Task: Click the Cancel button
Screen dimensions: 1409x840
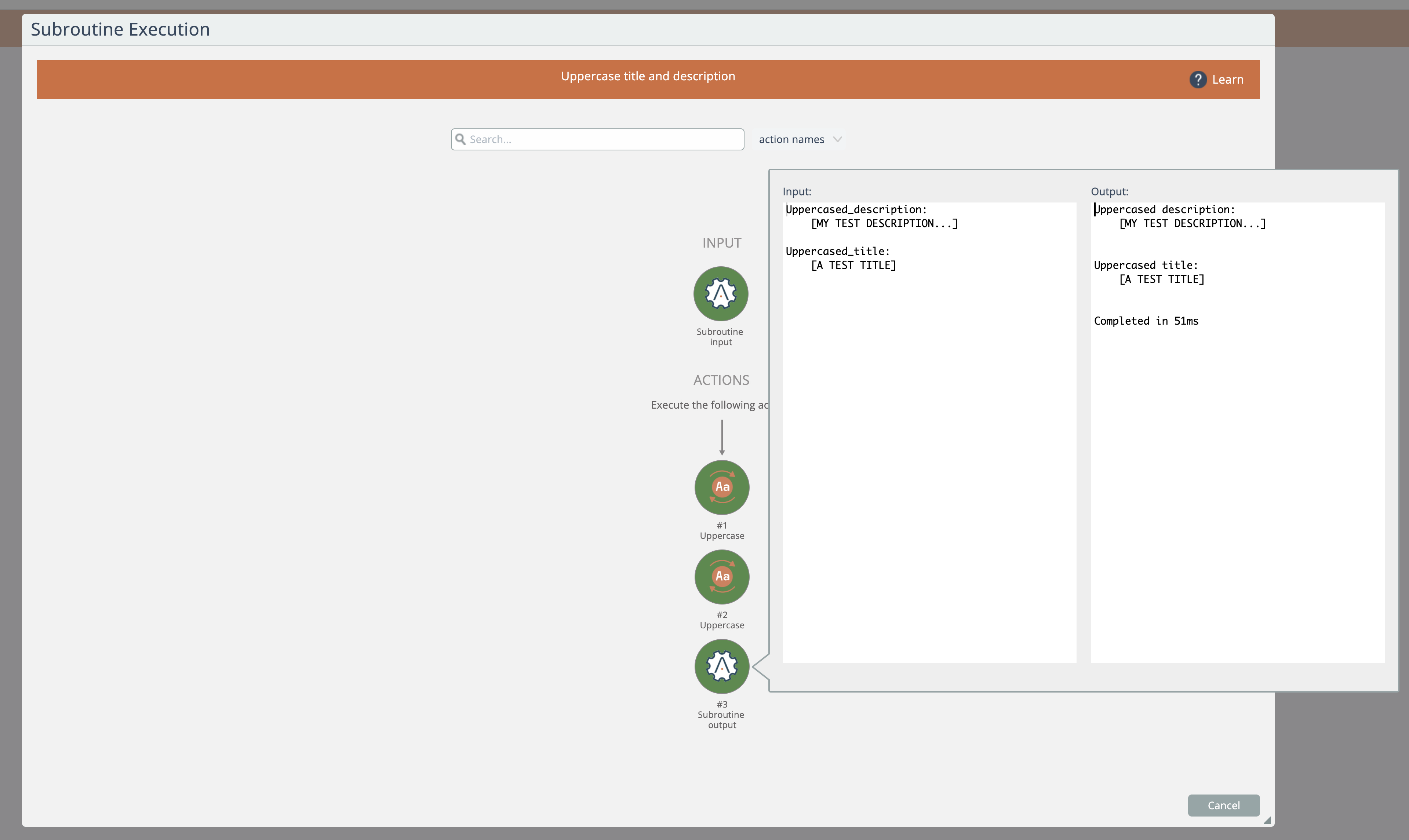Action: click(x=1223, y=805)
